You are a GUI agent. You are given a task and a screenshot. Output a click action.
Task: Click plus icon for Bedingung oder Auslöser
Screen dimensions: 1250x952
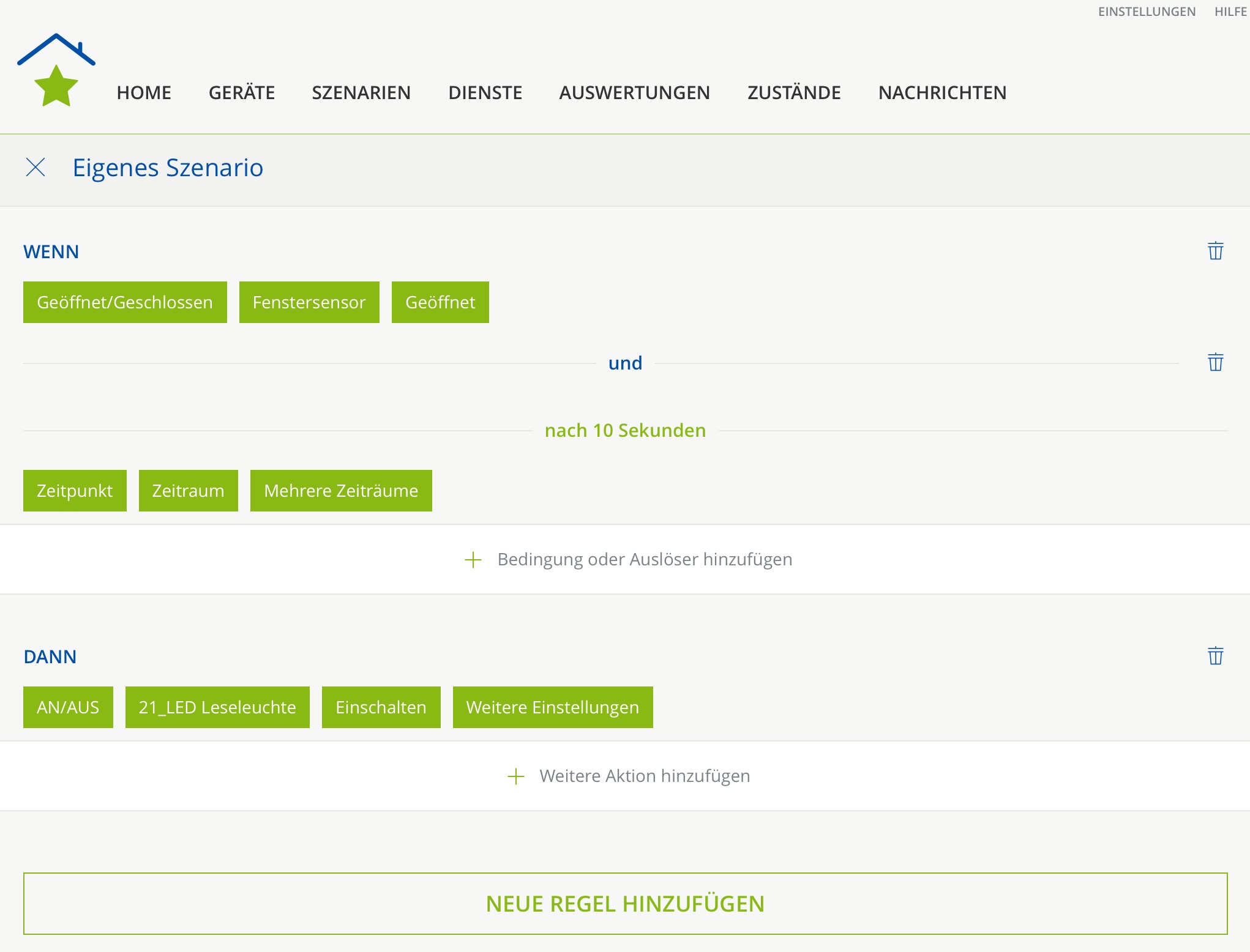tap(473, 559)
